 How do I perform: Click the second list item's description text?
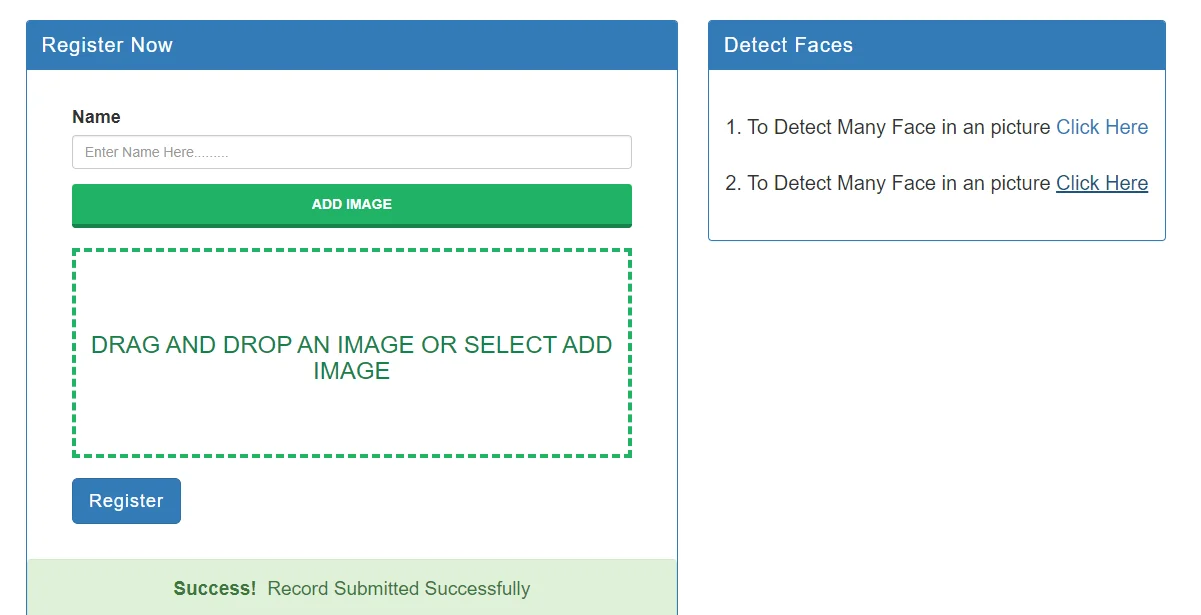click(x=898, y=183)
